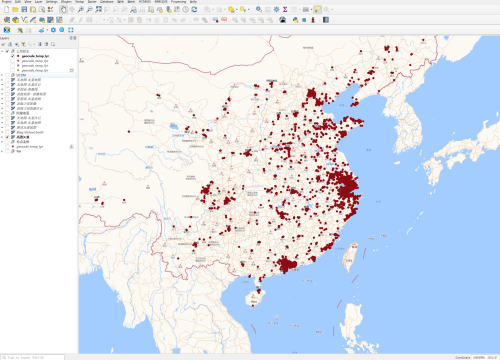Image resolution: width=500 pixels, height=360 pixels.
Task: Check the orange-symbol geocode_temp_lyr layer
Action: [13, 70]
